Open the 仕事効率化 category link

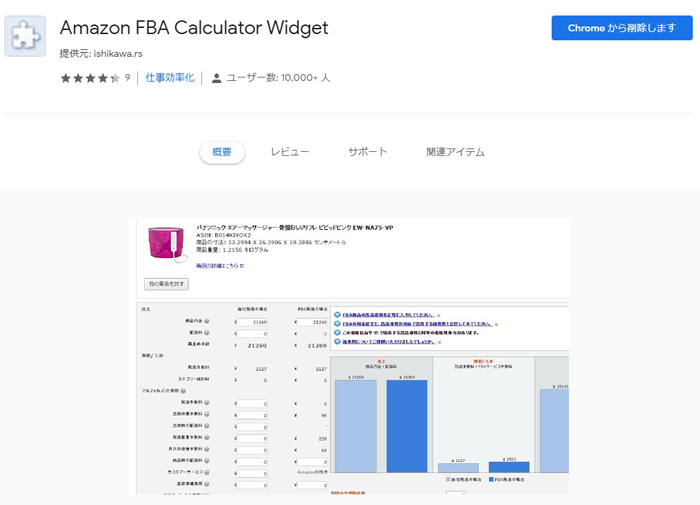(170, 78)
